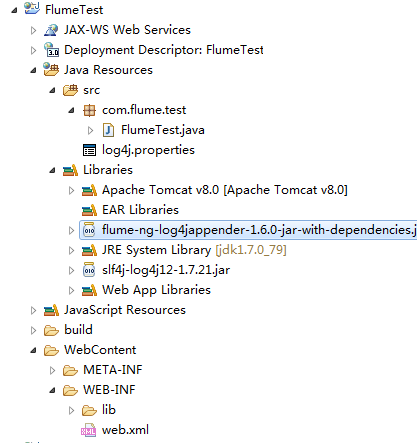
Task: Select the slf4j-log4j12-1.7.21.jar label
Action: 166,270
